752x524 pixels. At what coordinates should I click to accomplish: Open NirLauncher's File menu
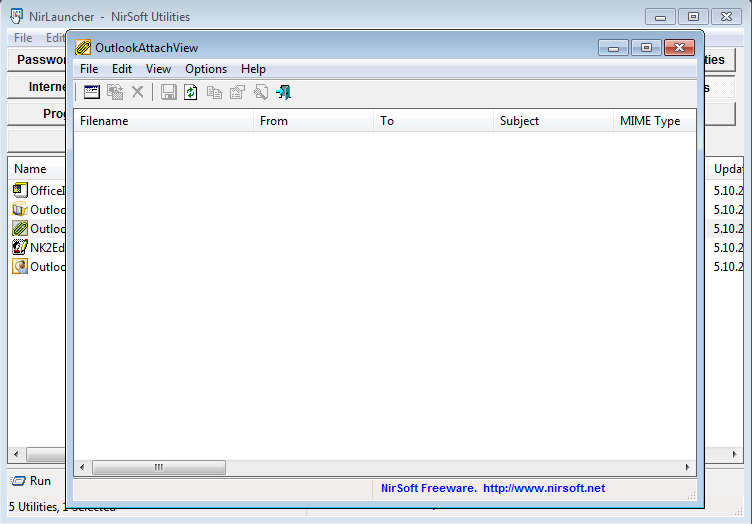click(x=23, y=37)
